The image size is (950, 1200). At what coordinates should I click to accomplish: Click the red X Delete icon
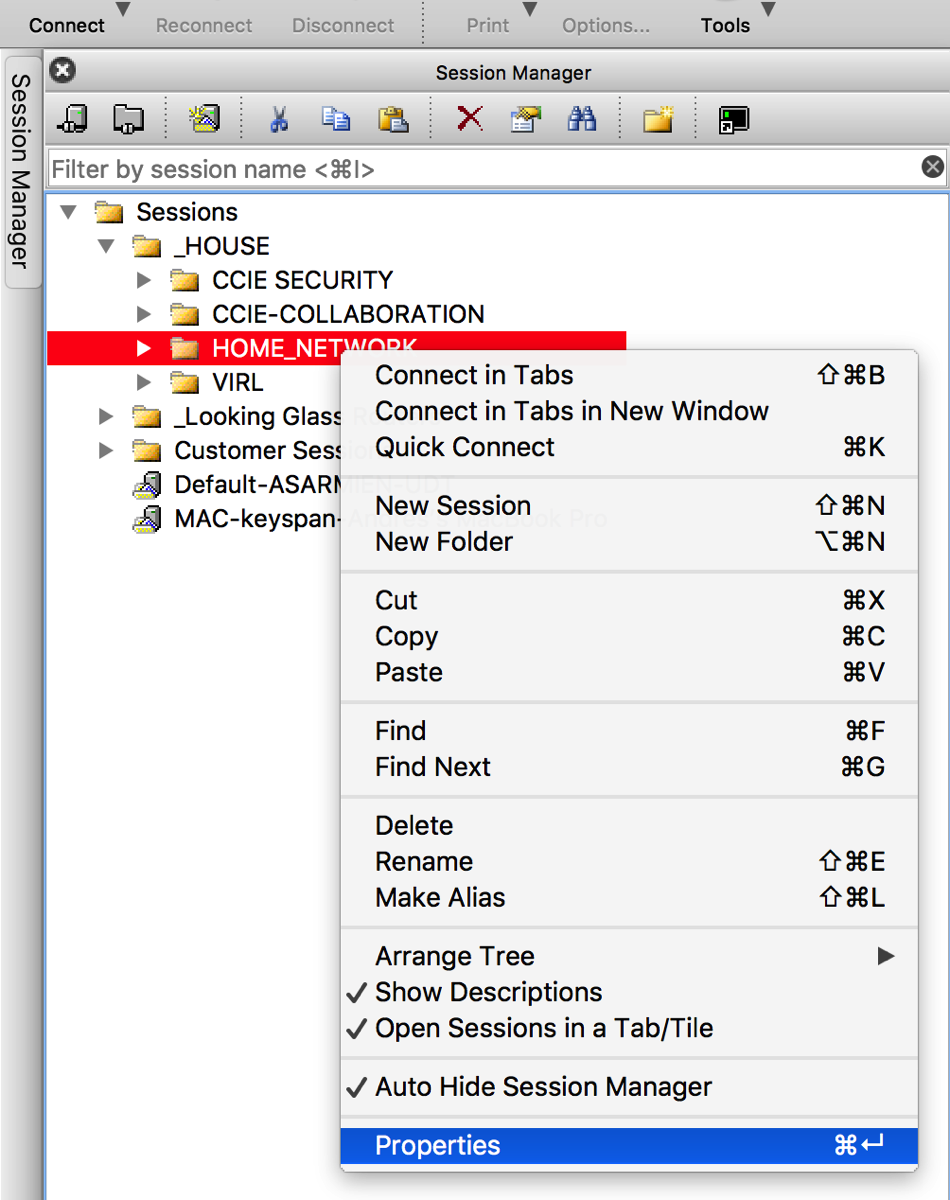coord(469,120)
